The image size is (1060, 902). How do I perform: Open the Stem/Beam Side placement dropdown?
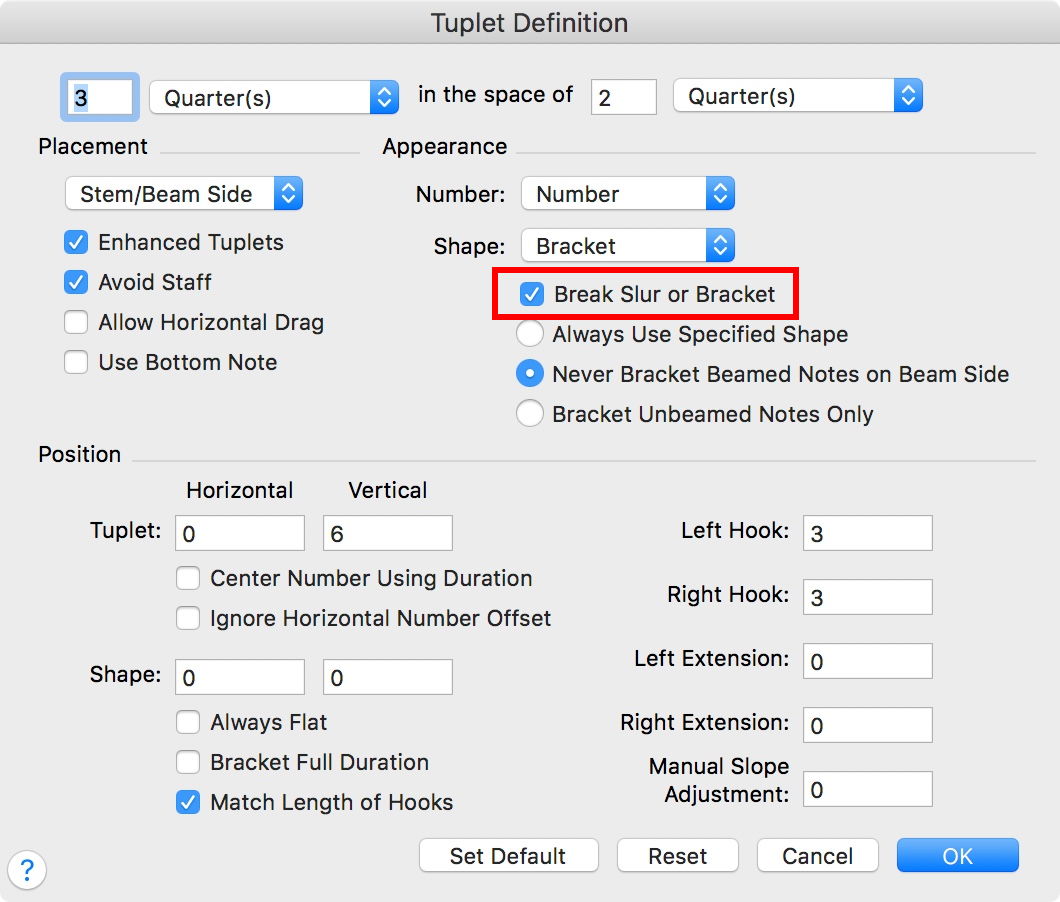coord(184,194)
